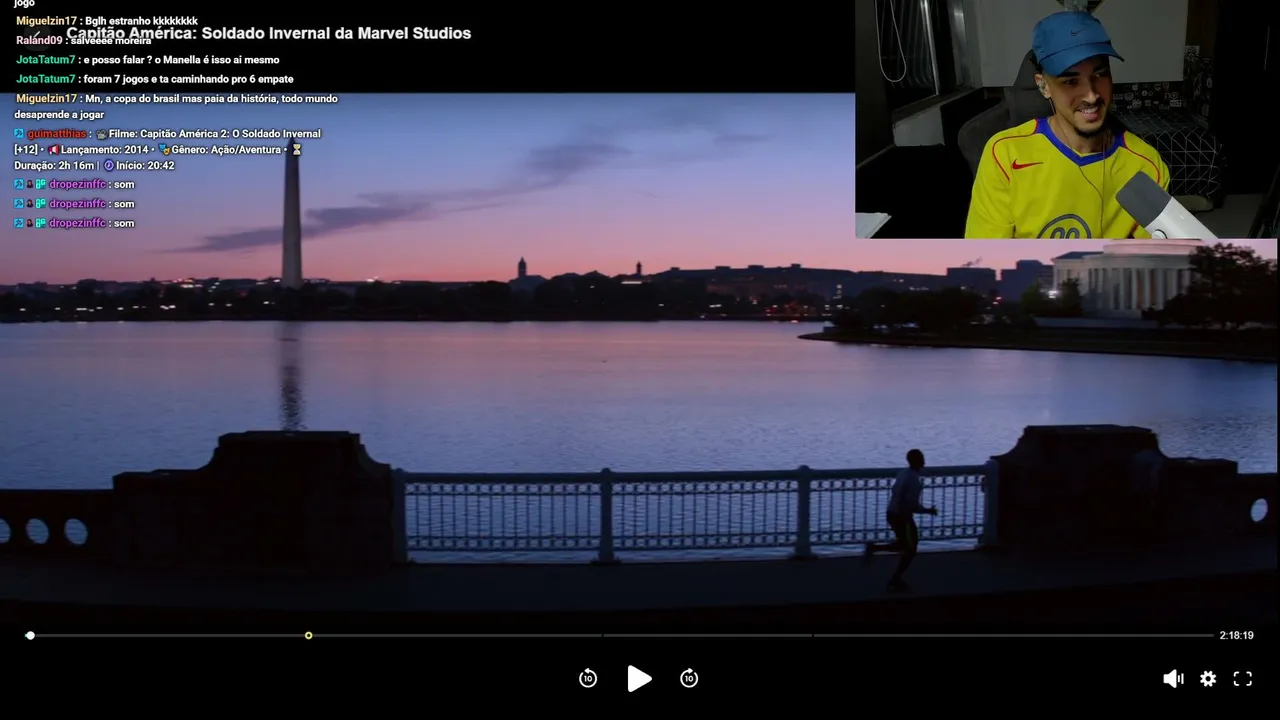Skip forward 10 seconds

[x=689, y=679]
